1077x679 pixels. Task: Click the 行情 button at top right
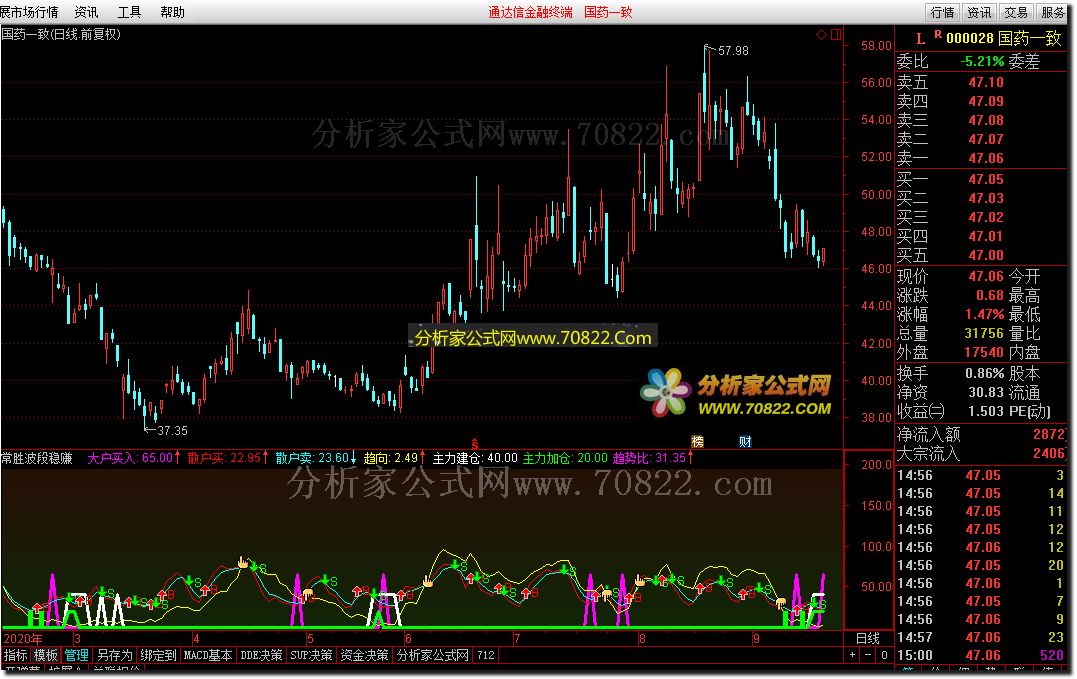pos(942,12)
